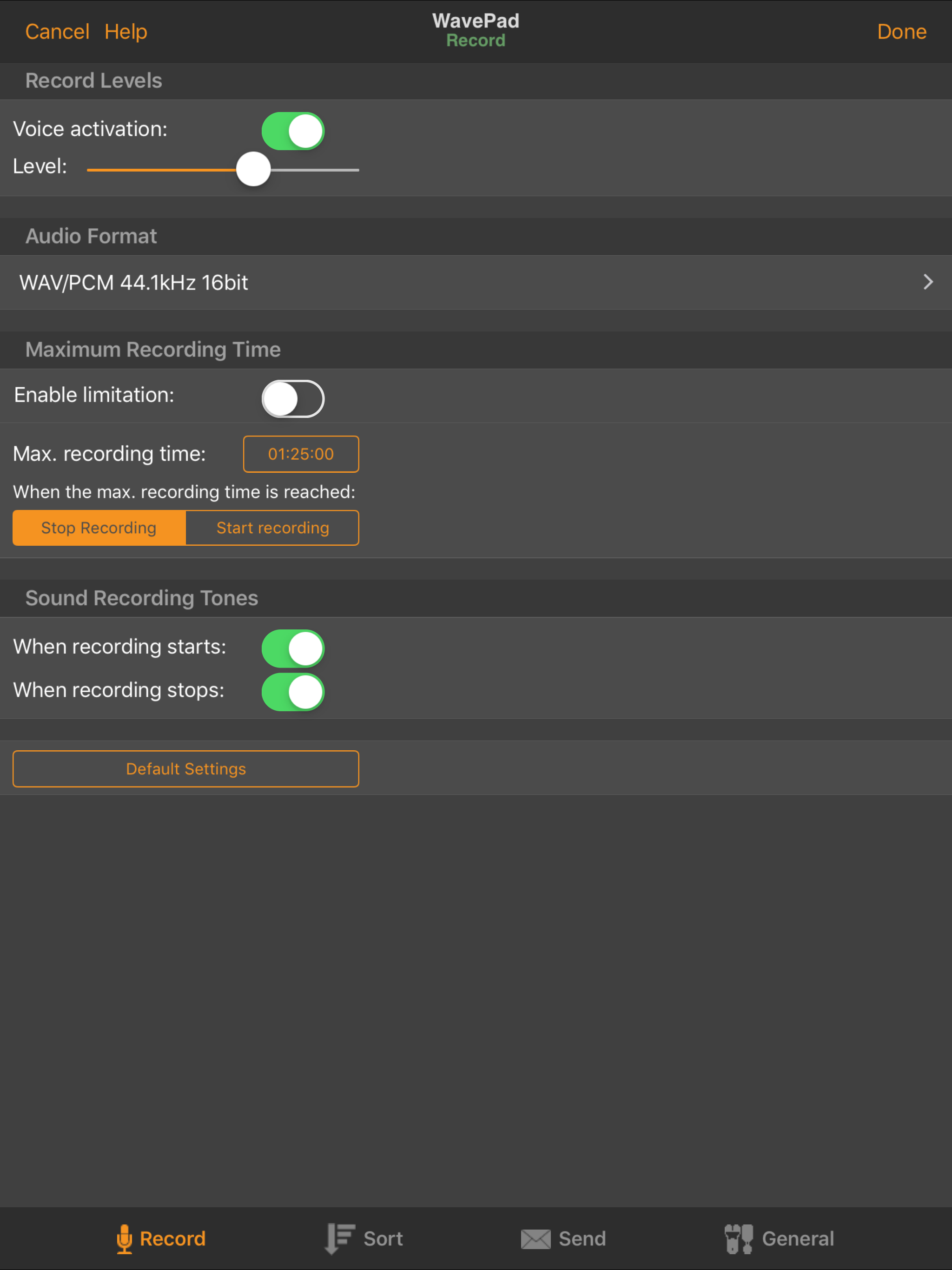
Task: Switch to the Sort tab label
Action: tap(383, 1239)
